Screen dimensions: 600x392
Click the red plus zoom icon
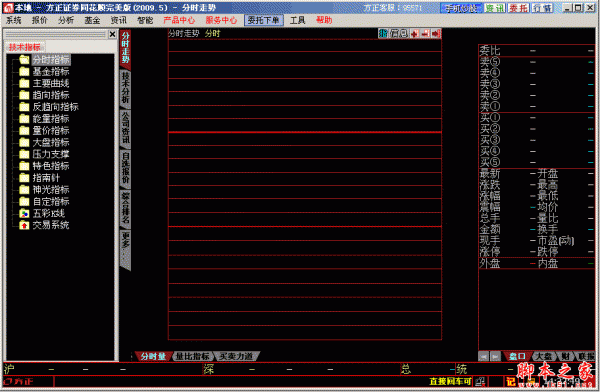click(x=414, y=34)
